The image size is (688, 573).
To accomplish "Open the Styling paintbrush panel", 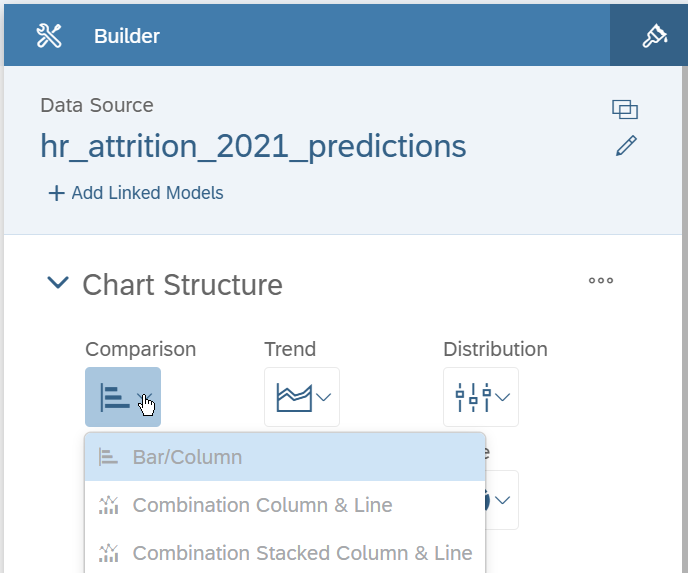I will (x=655, y=36).
